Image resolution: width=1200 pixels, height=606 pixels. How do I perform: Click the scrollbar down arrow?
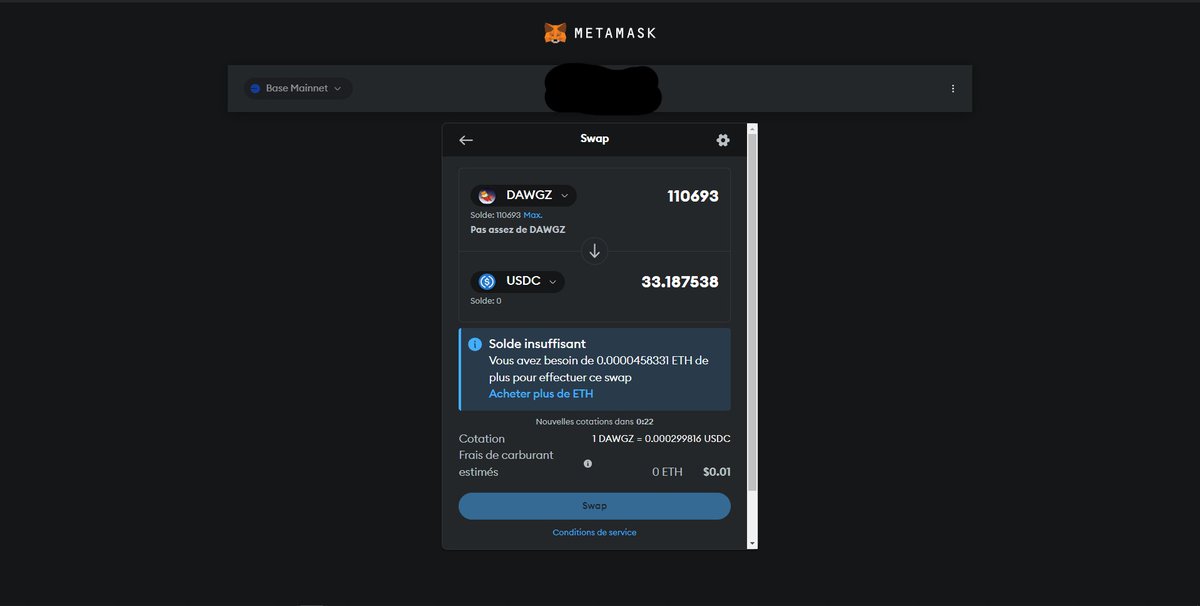click(x=752, y=543)
